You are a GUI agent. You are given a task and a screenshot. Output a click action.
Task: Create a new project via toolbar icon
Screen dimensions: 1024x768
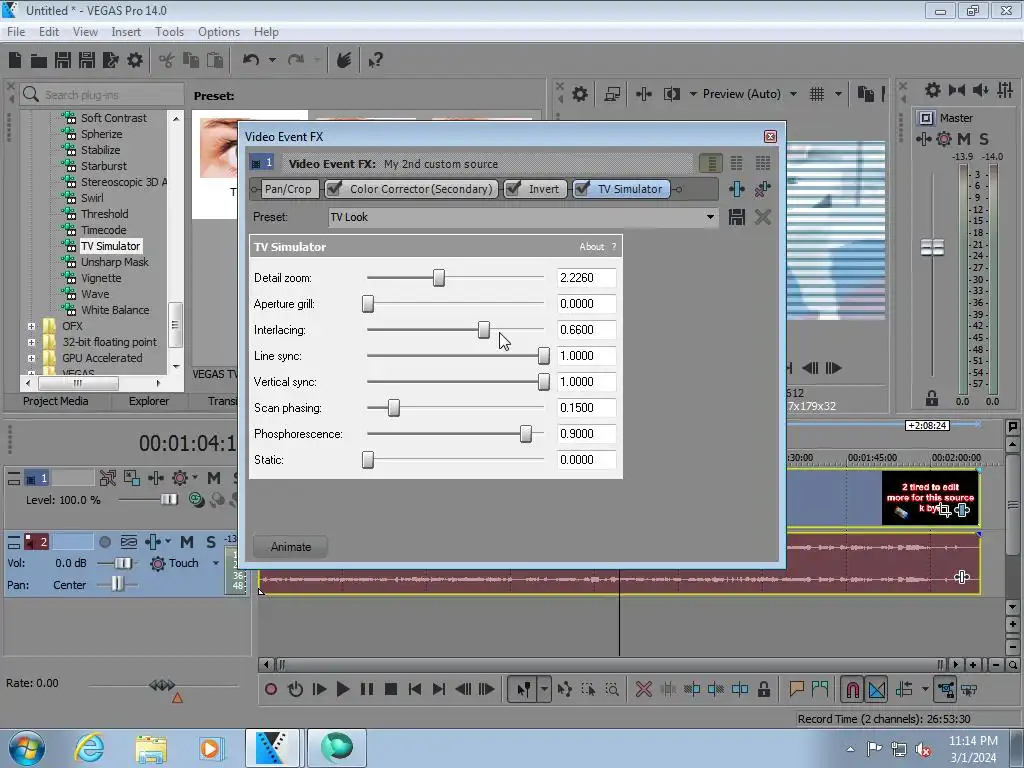click(15, 60)
